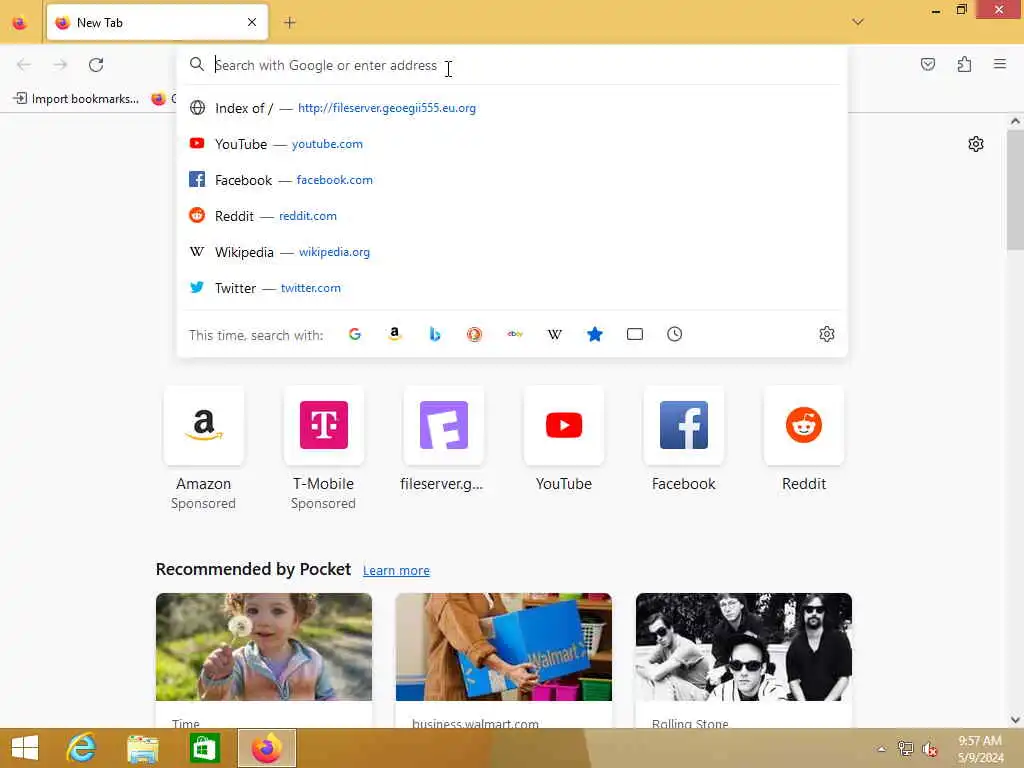Search in open Tabs icon
1024x768 pixels.
635,334
